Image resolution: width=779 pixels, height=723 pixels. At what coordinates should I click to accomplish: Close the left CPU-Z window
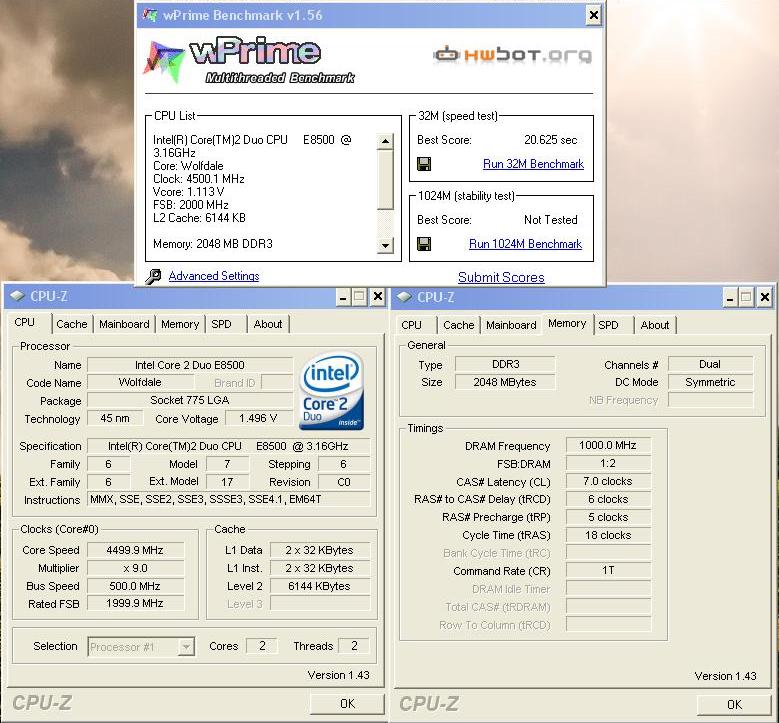coord(378,297)
